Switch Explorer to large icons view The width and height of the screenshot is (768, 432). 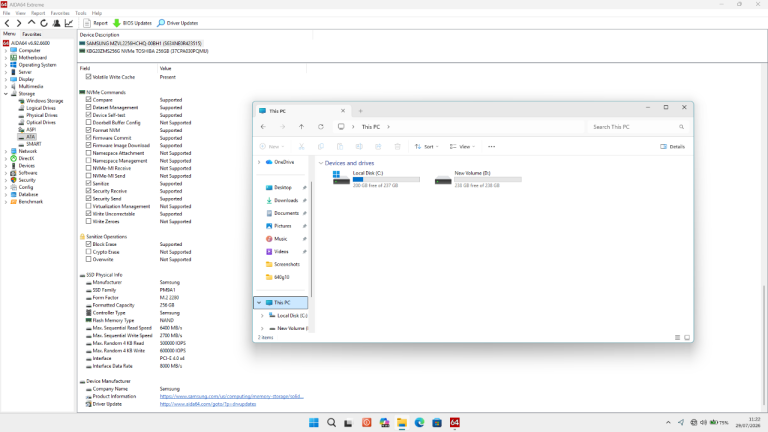687,337
